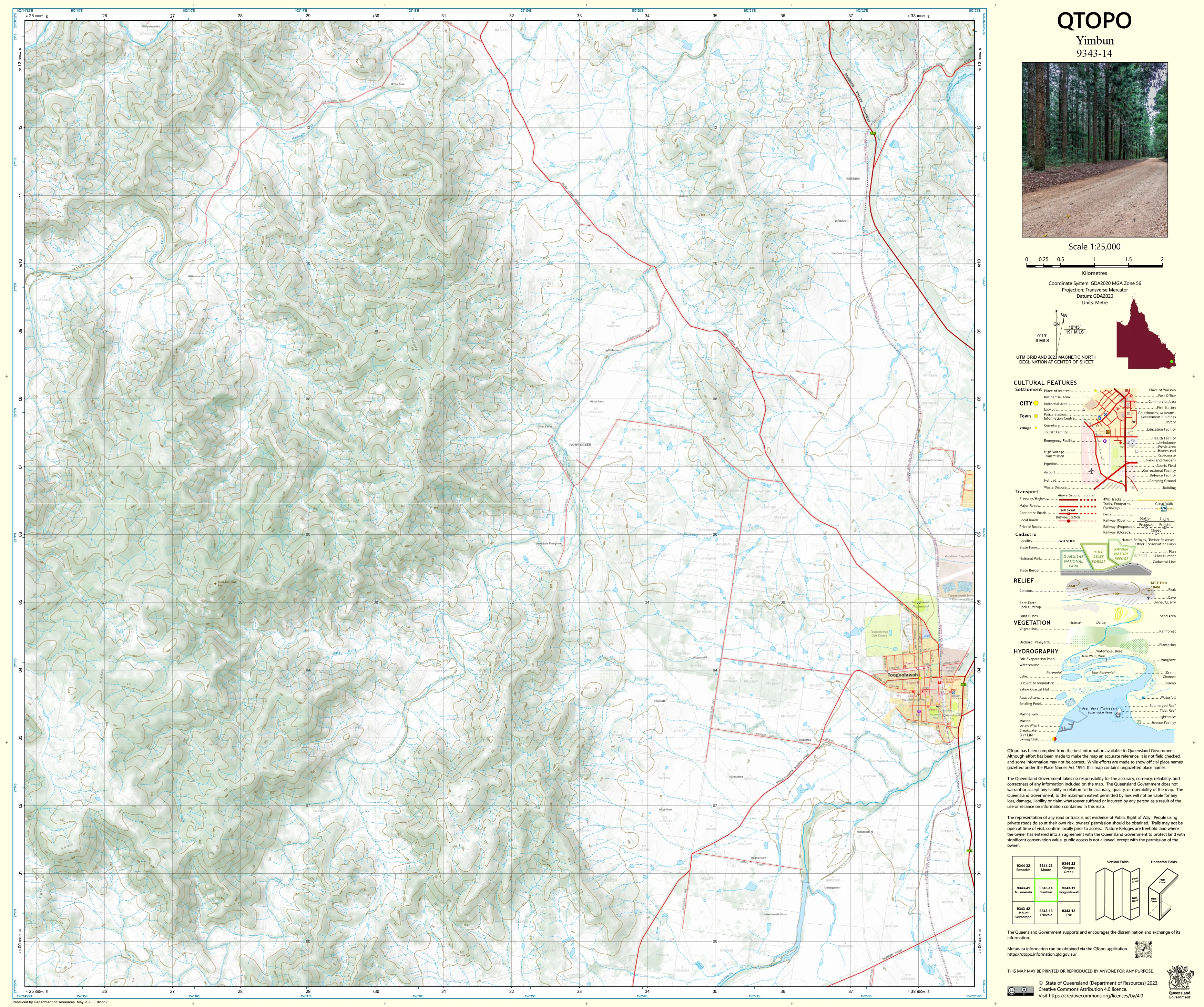Click the highlighted 9343-14 Yimbun index cell
This screenshot has width=1204, height=1007.
pyautogui.click(x=1046, y=890)
